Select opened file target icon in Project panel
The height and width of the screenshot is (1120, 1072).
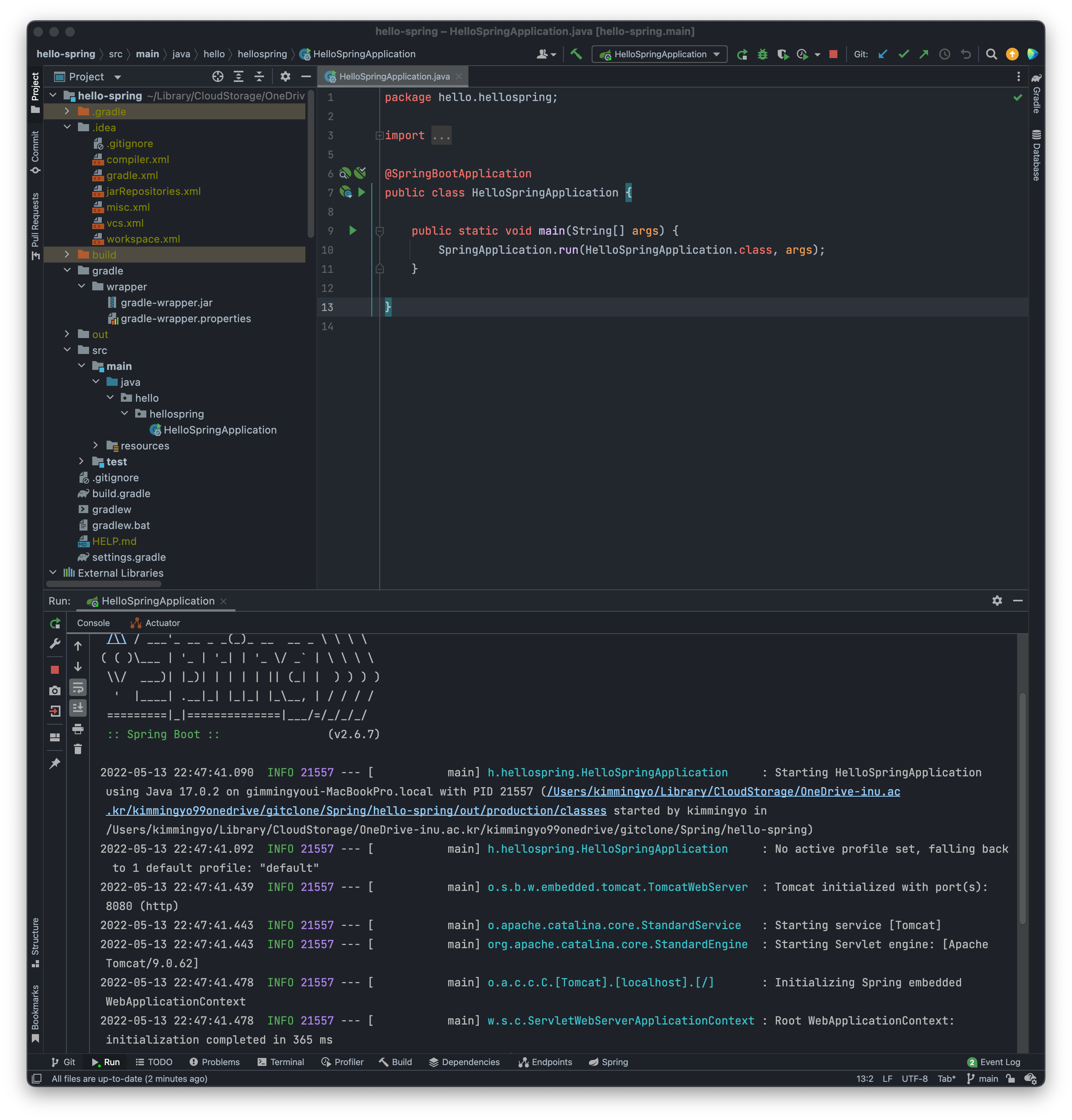tap(218, 77)
